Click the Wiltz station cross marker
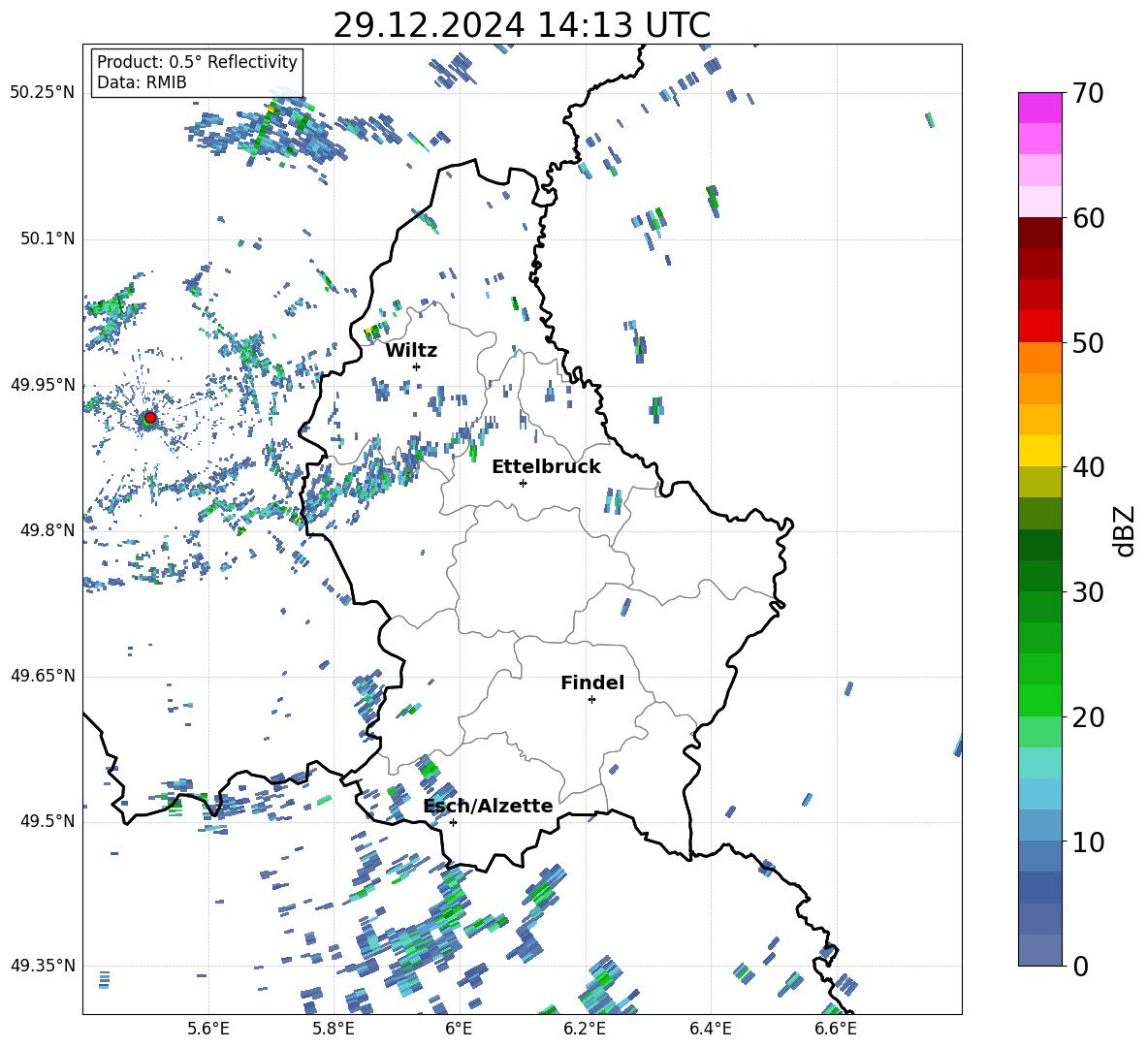Viewport: 1148px width, 1048px height. 417,366
